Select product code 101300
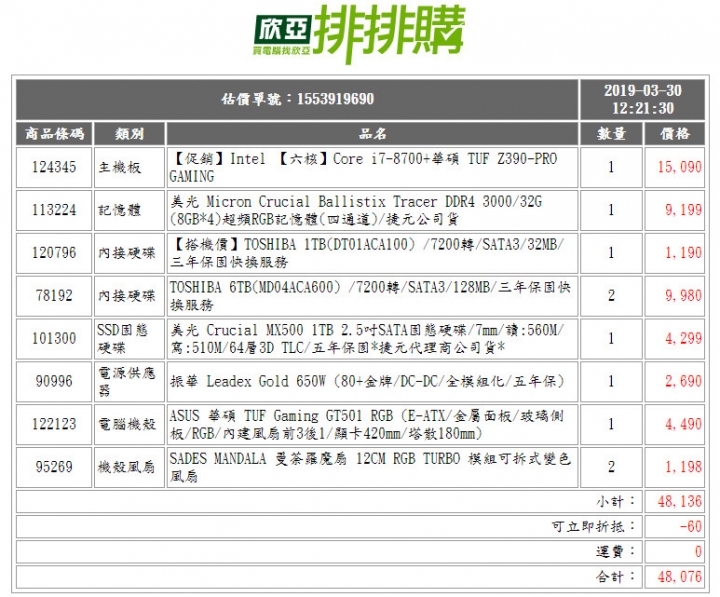Viewport: 720px width, 597px height. [54, 338]
